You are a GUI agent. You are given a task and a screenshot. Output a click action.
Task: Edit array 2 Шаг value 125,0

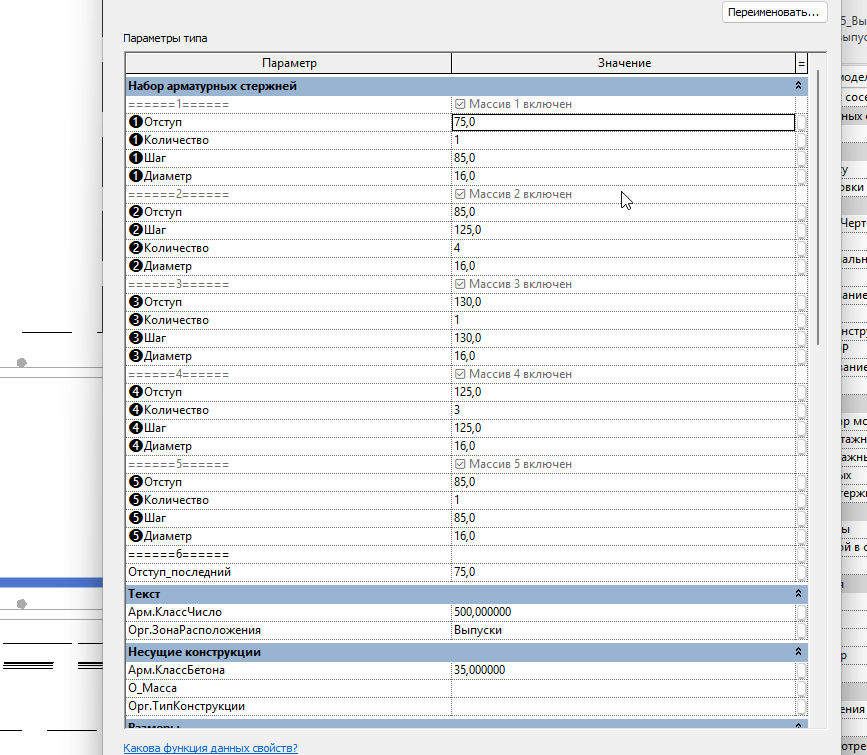point(623,230)
